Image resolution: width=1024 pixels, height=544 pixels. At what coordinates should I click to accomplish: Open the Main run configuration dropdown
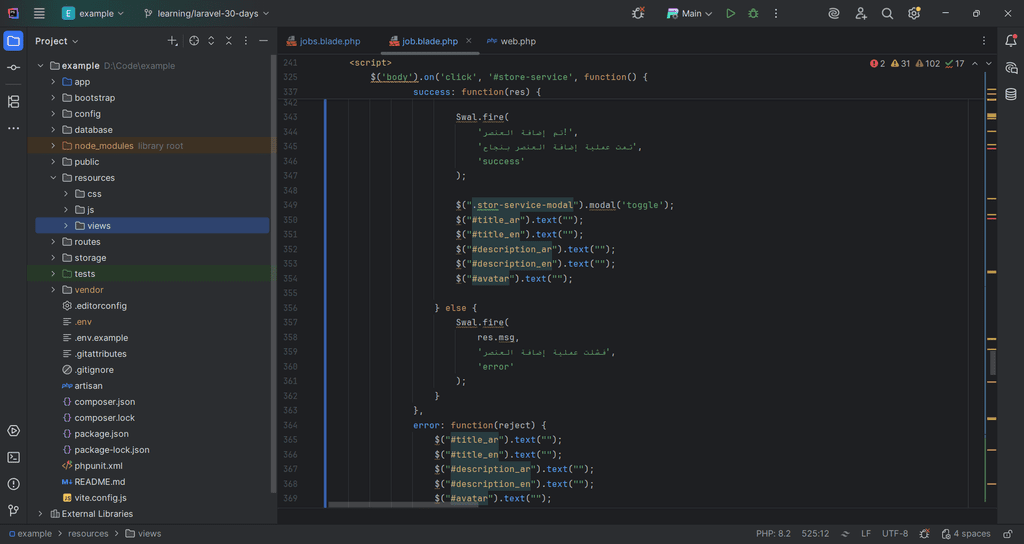pyautogui.click(x=690, y=14)
